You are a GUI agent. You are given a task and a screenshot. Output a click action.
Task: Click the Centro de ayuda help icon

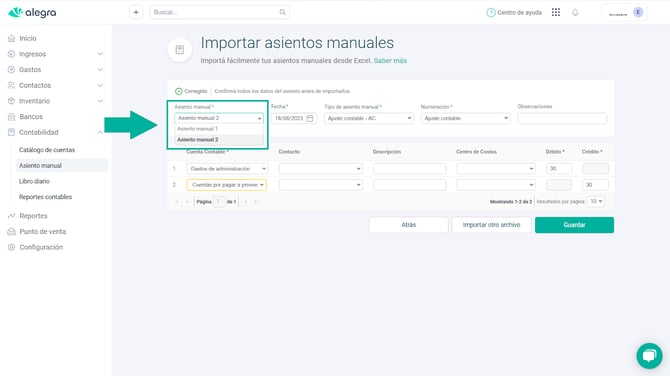pyautogui.click(x=491, y=13)
